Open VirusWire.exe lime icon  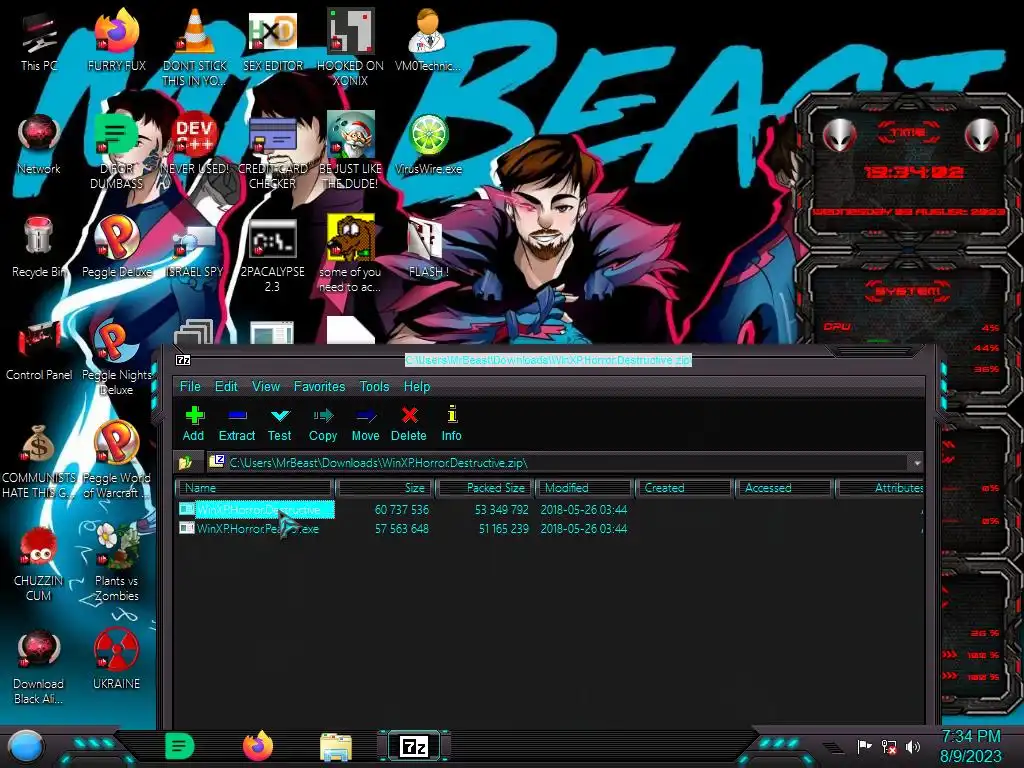428,145
